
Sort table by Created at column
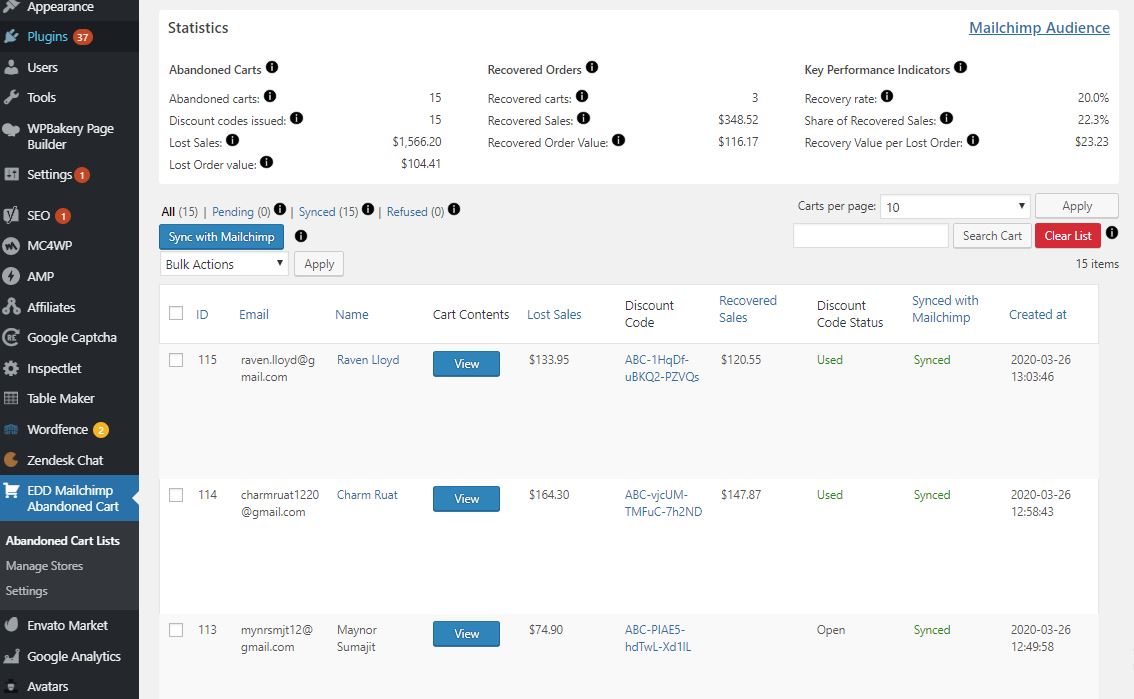pos(1037,314)
